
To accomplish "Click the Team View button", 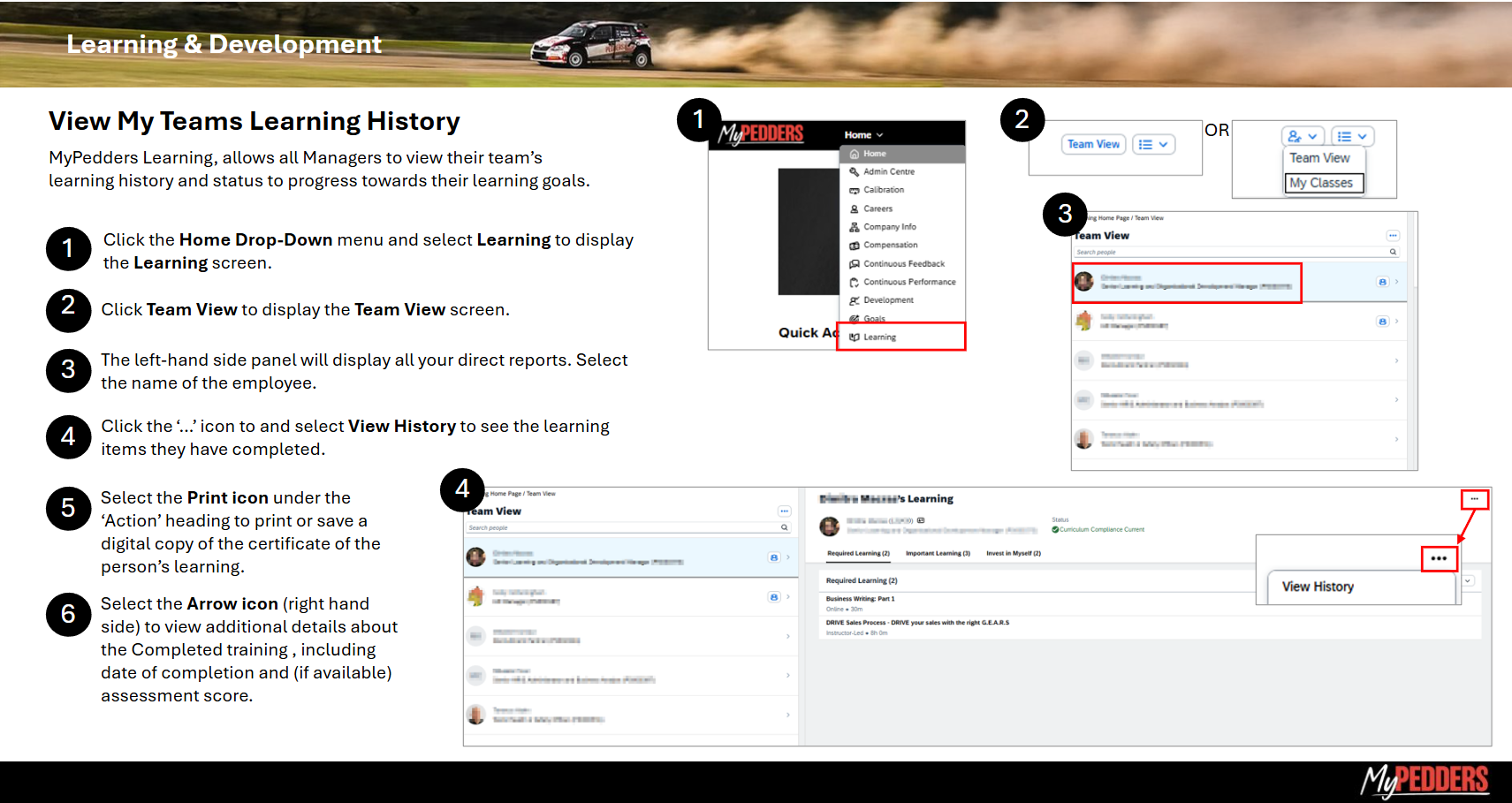I will click(x=1093, y=145).
